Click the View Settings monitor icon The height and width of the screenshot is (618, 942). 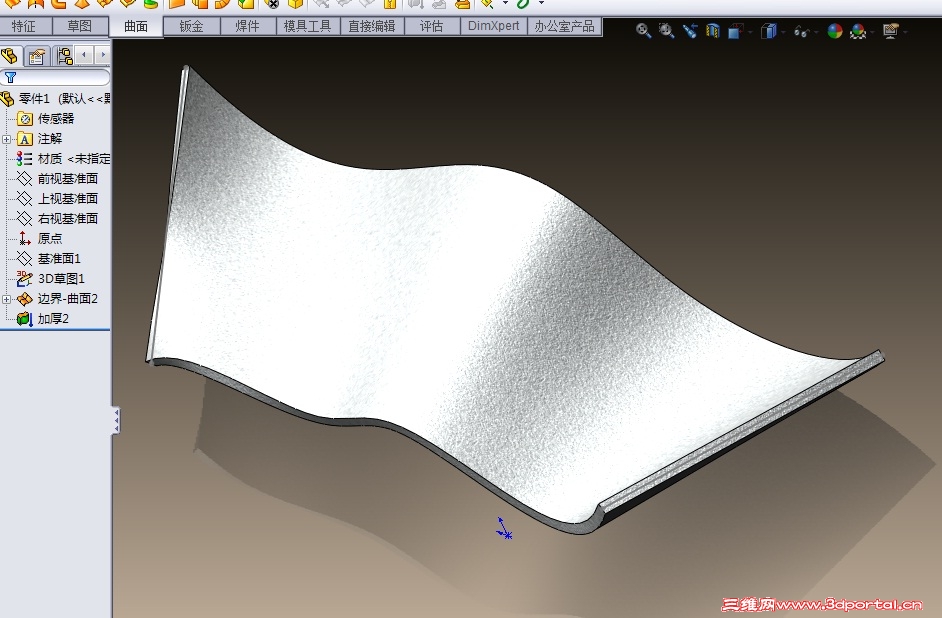(890, 31)
